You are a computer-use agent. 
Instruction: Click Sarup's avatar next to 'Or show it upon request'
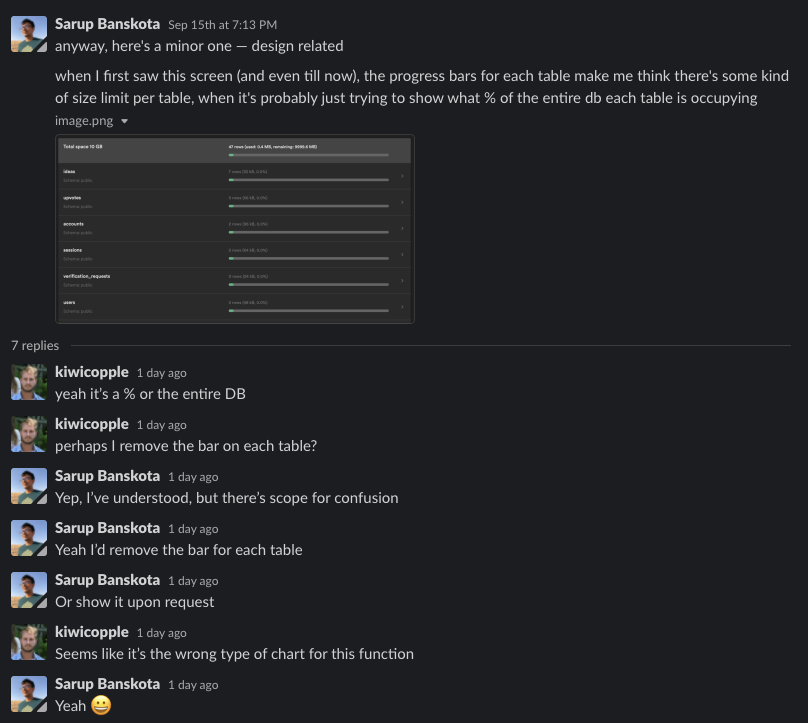click(29, 590)
